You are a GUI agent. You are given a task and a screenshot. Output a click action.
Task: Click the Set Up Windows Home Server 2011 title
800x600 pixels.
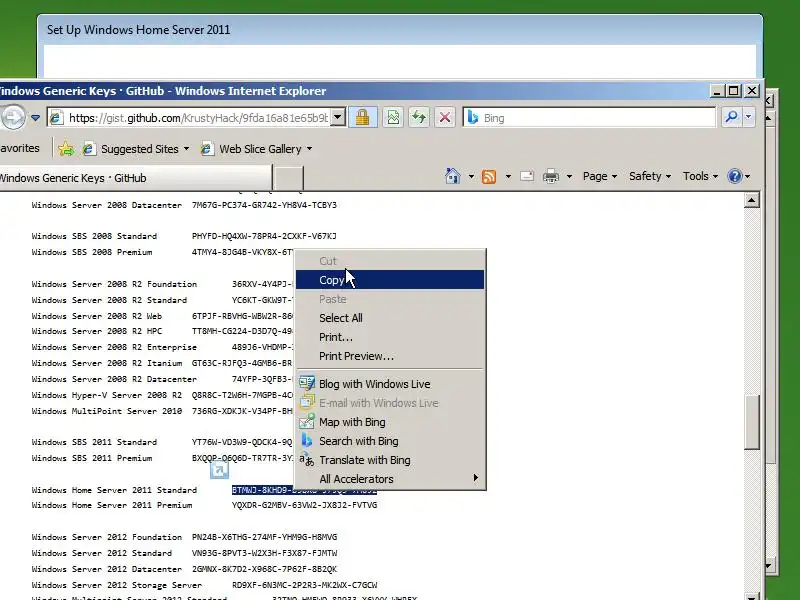click(x=139, y=30)
